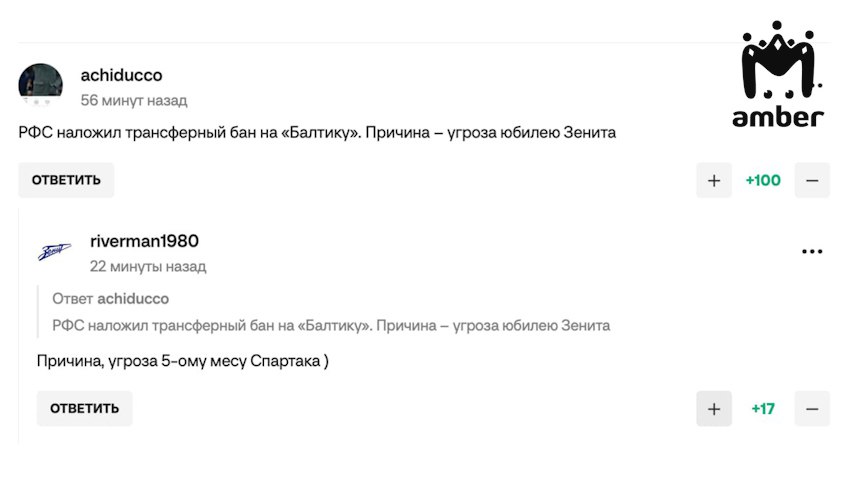Click the '22 минуты назад' timestamp
854x480 pixels.
point(148,266)
